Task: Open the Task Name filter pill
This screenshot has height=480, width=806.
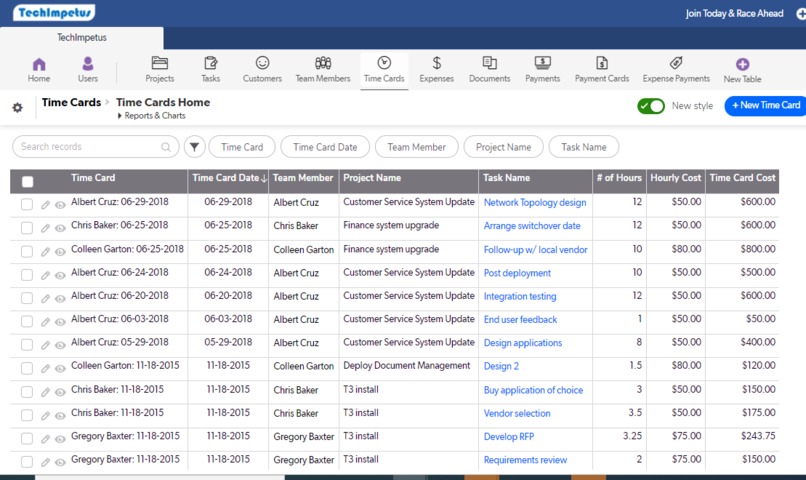Action: point(583,147)
